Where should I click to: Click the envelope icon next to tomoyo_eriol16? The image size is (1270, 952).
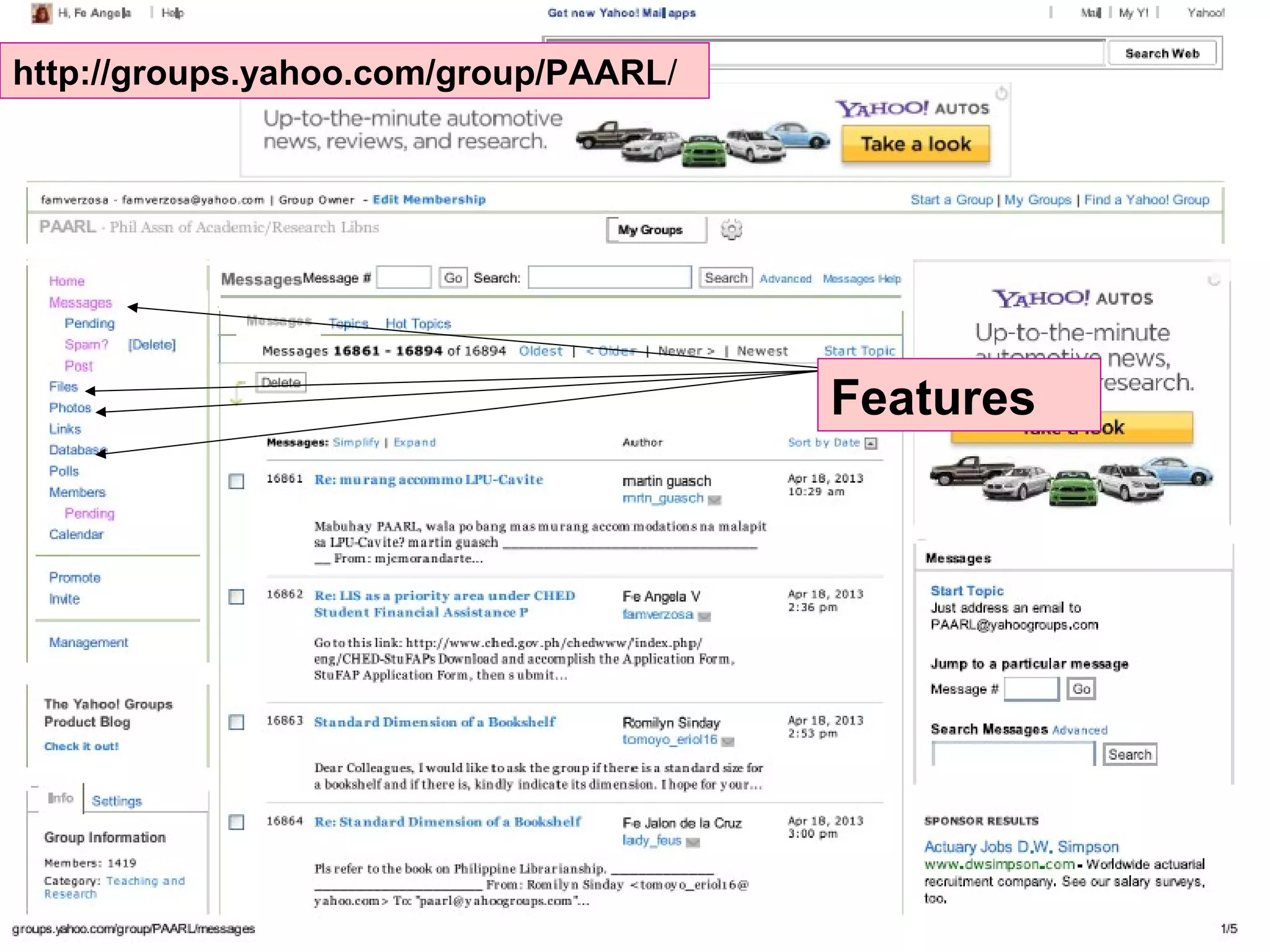728,741
